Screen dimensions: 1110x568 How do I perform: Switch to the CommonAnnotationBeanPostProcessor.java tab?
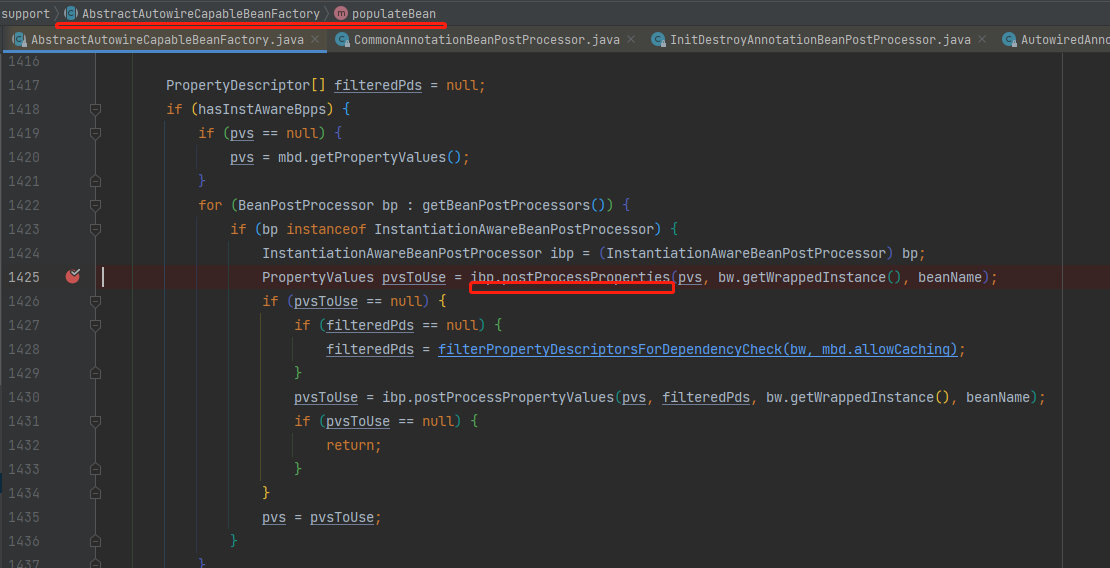[486, 40]
